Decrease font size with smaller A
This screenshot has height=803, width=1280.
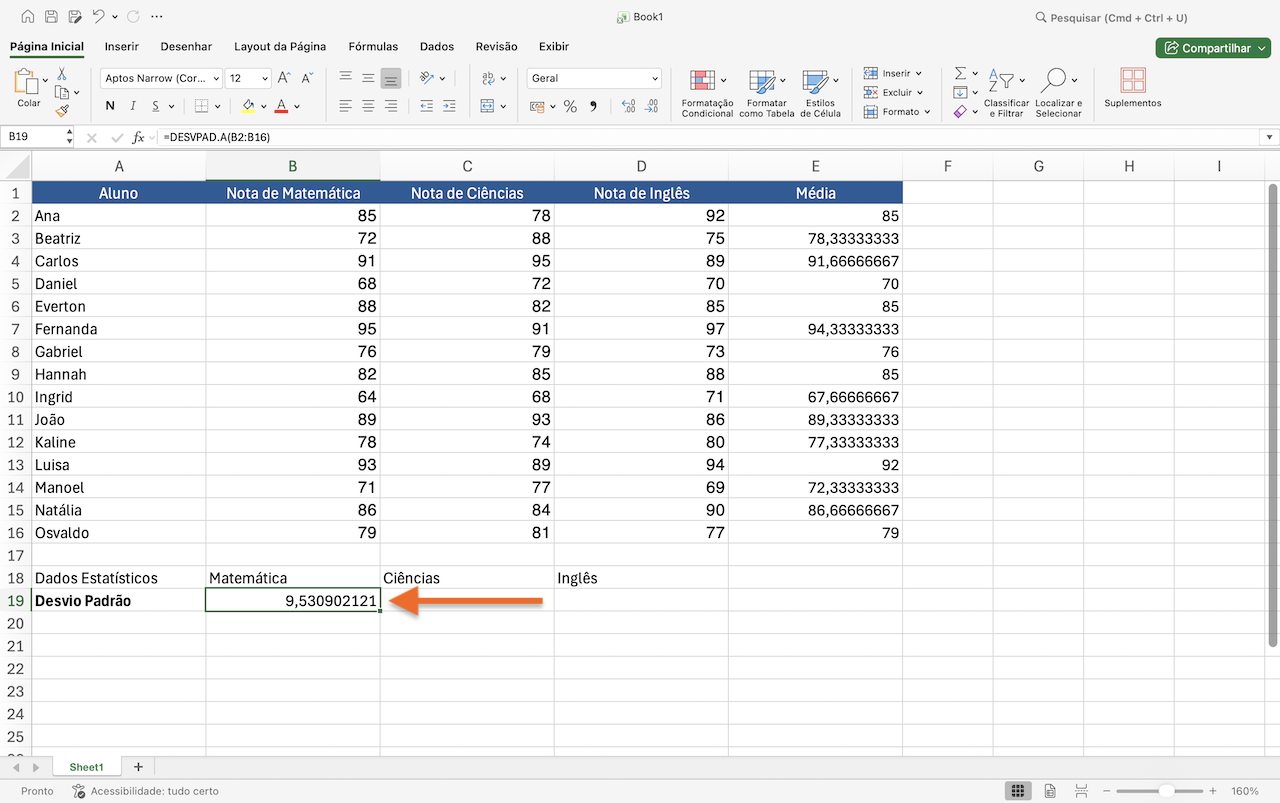click(x=307, y=78)
